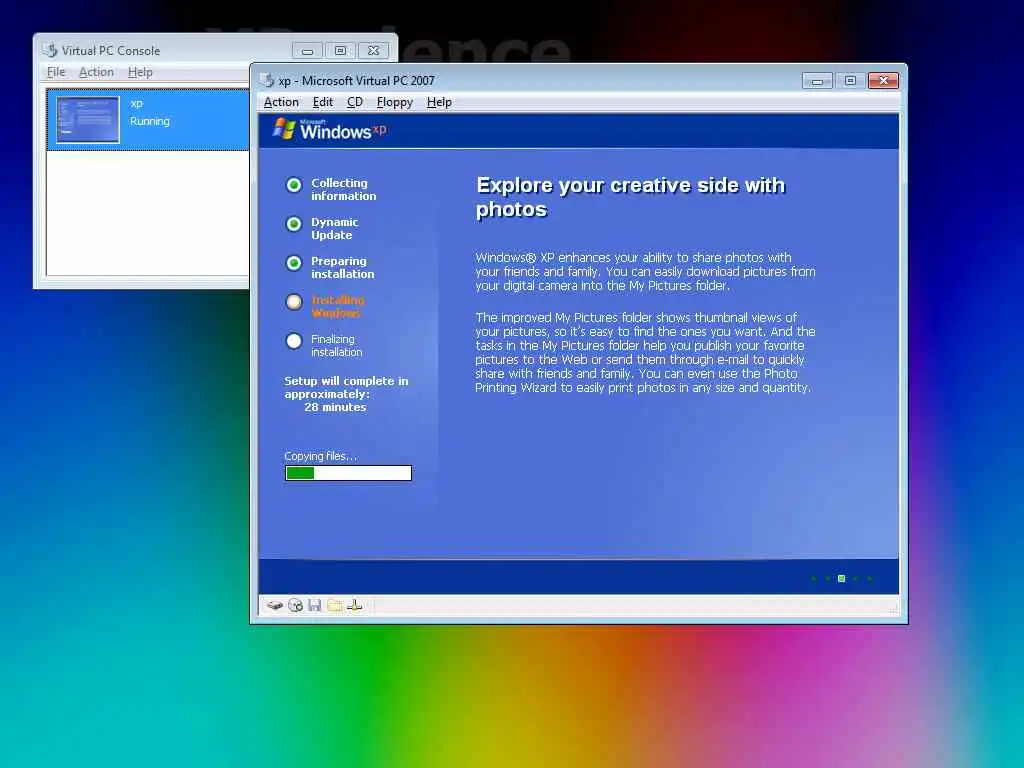Open Action menu in Virtual PC Console
1024x768 pixels.
(x=96, y=72)
